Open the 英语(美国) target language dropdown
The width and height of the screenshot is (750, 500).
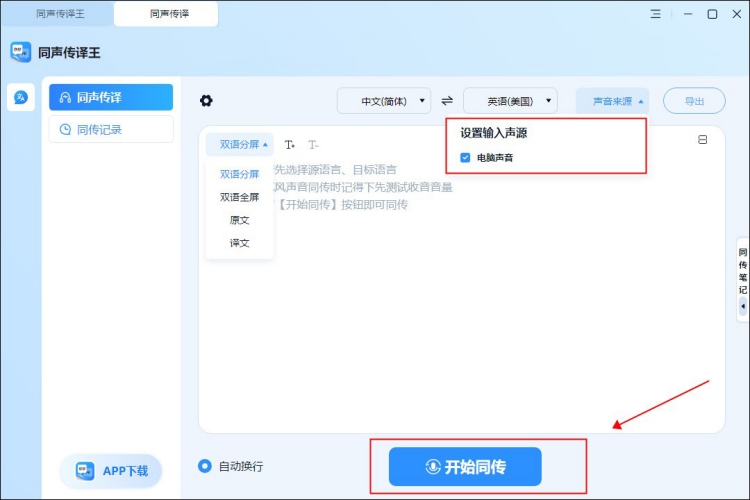(510, 101)
